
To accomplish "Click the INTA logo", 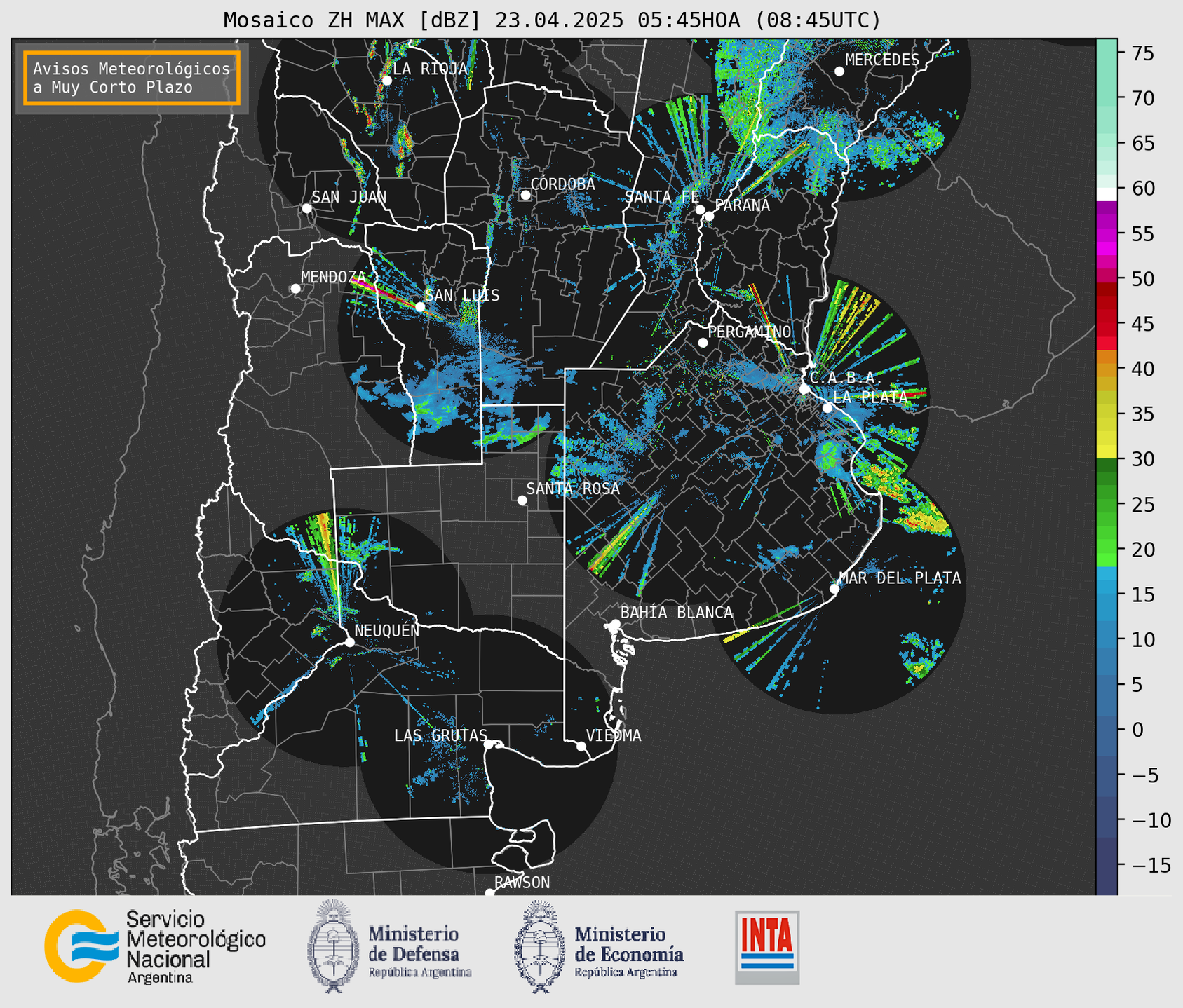I will tap(767, 947).
